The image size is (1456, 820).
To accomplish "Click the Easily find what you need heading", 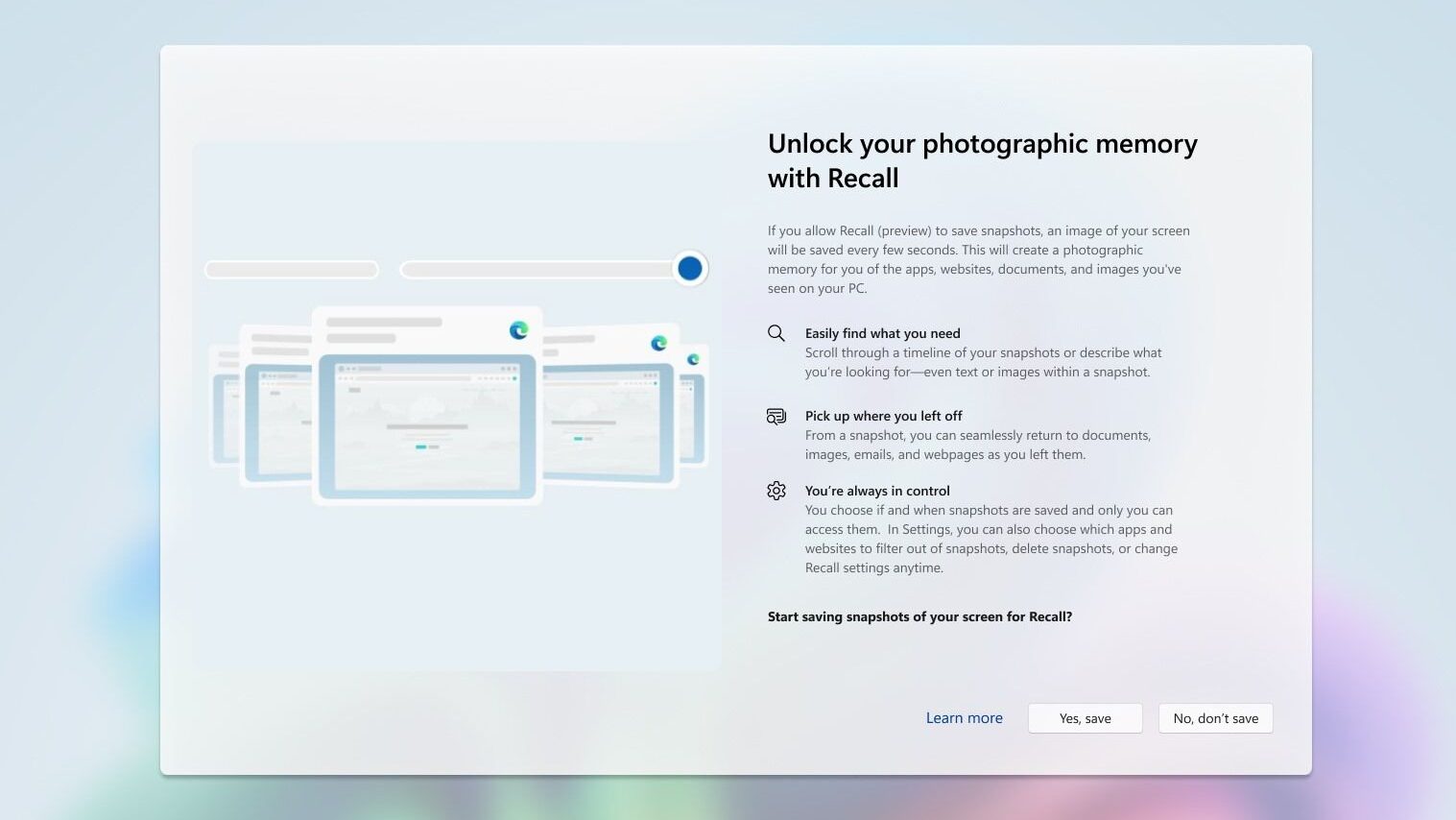I will click(882, 333).
